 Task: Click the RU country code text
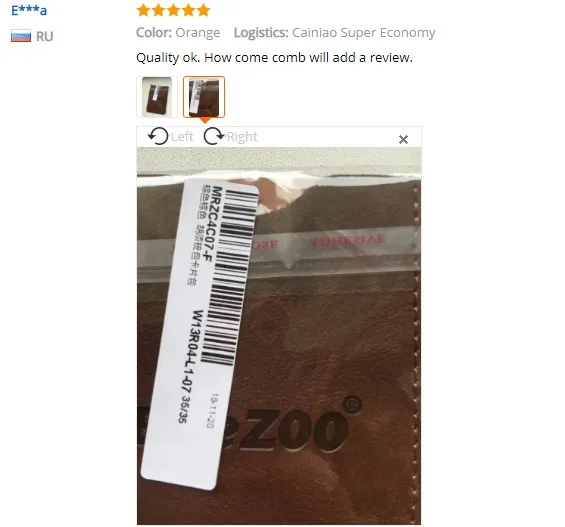point(45,36)
